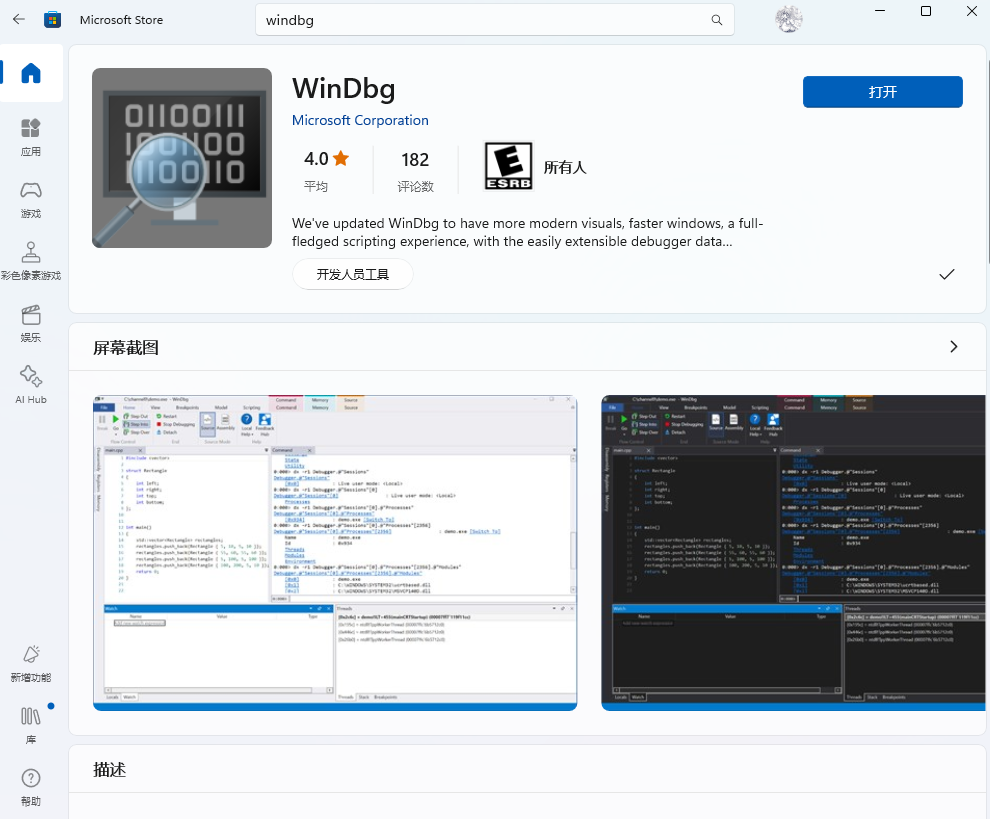Click the 4.0 平均 rating
Image resolution: width=990 pixels, height=819 pixels.
point(326,170)
